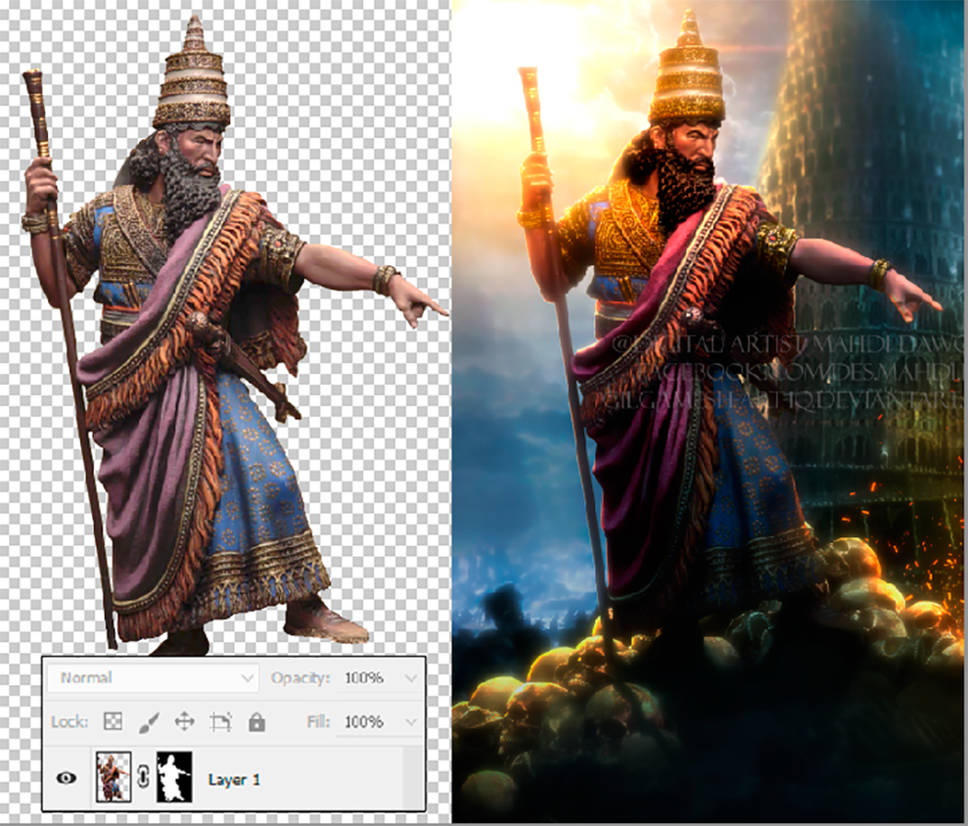Click the Layer 1 image thumbnail
The height and width of the screenshot is (826, 968).
(113, 776)
